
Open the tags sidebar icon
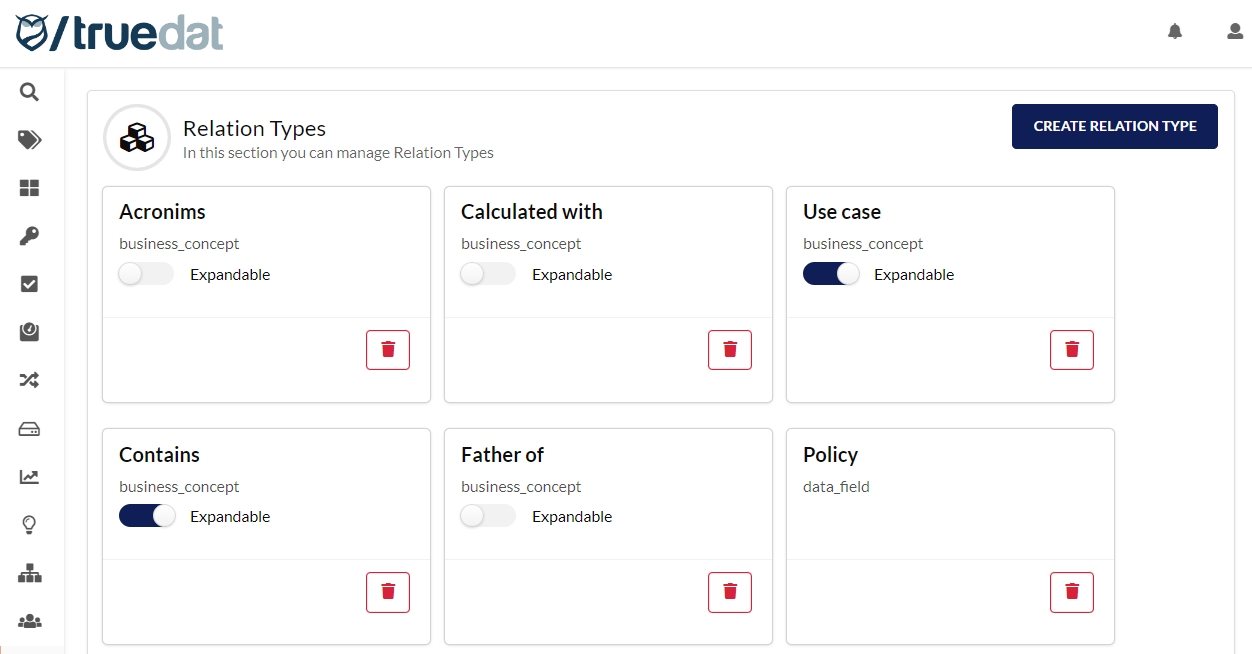(x=29, y=140)
